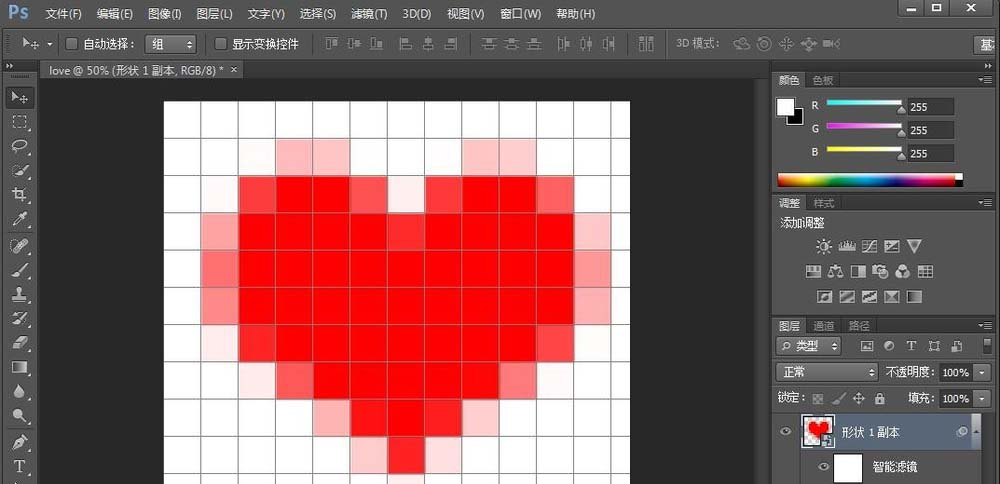The width and height of the screenshot is (1000, 484).
Task: Filter layers by Type layers (T icon)
Action: pyautogui.click(x=911, y=346)
